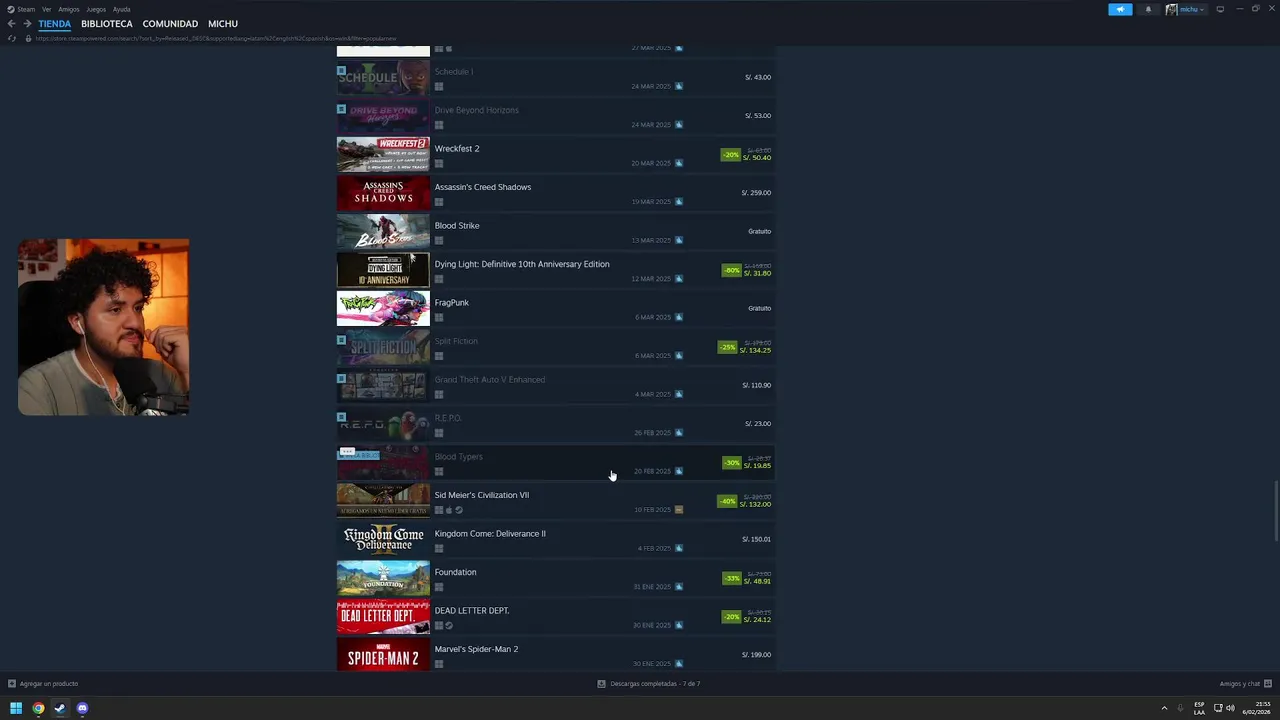Screen dimensions: 1280x720
Task: Open Blood Strike listing
Action: 556,232
